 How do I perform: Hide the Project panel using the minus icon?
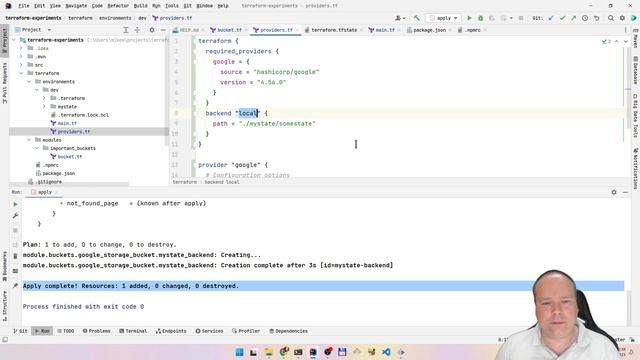163,30
